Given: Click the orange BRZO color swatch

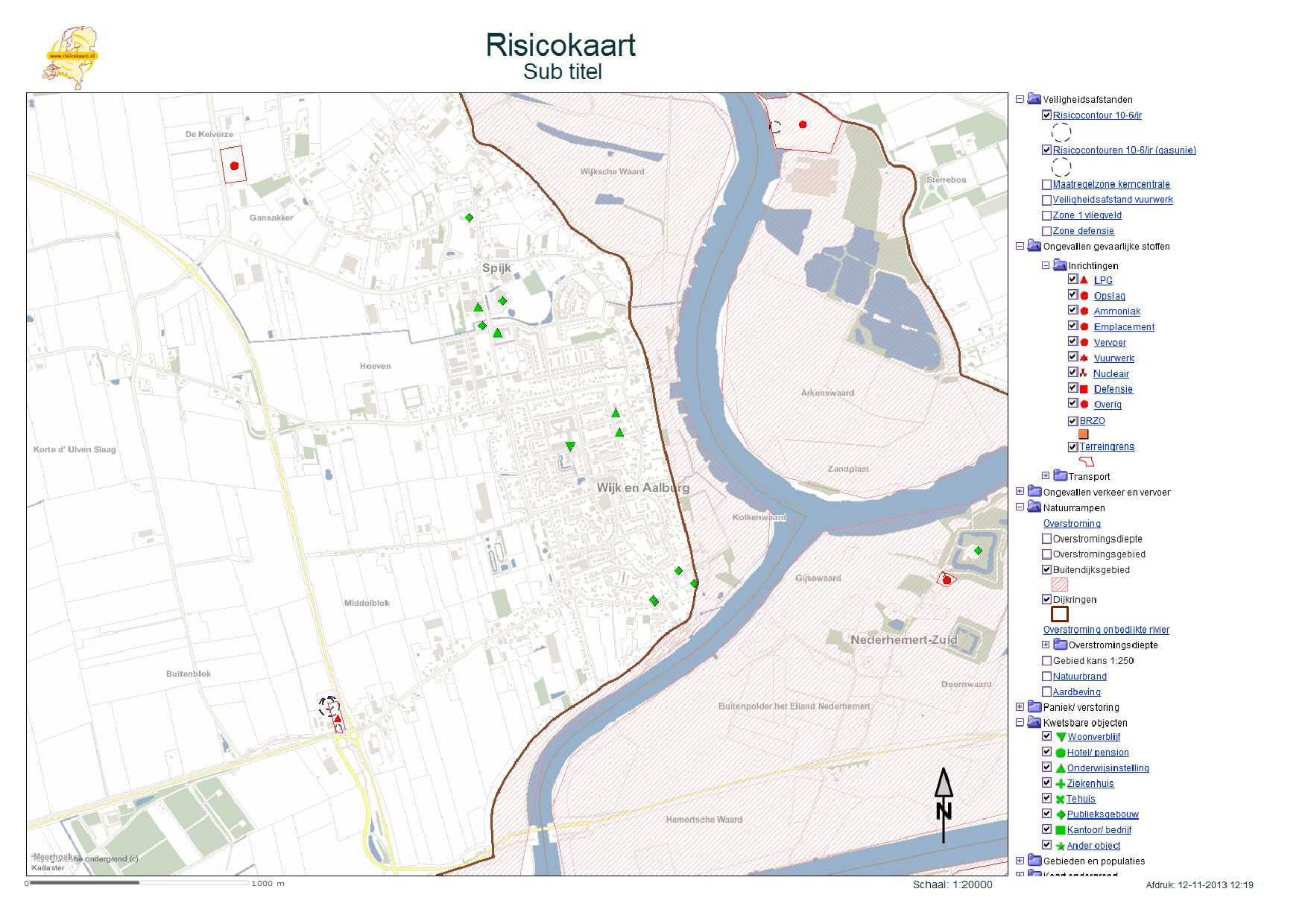Looking at the screenshot, I should [x=1084, y=434].
